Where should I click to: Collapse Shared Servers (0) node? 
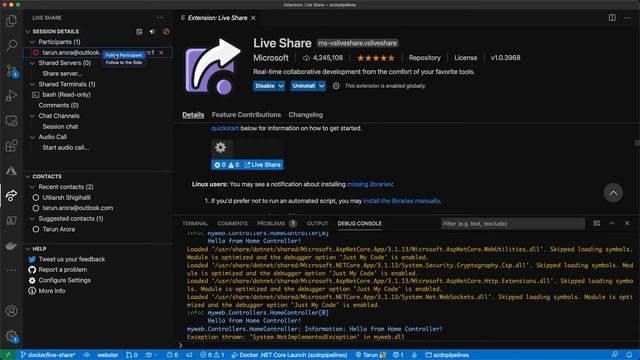point(32,63)
